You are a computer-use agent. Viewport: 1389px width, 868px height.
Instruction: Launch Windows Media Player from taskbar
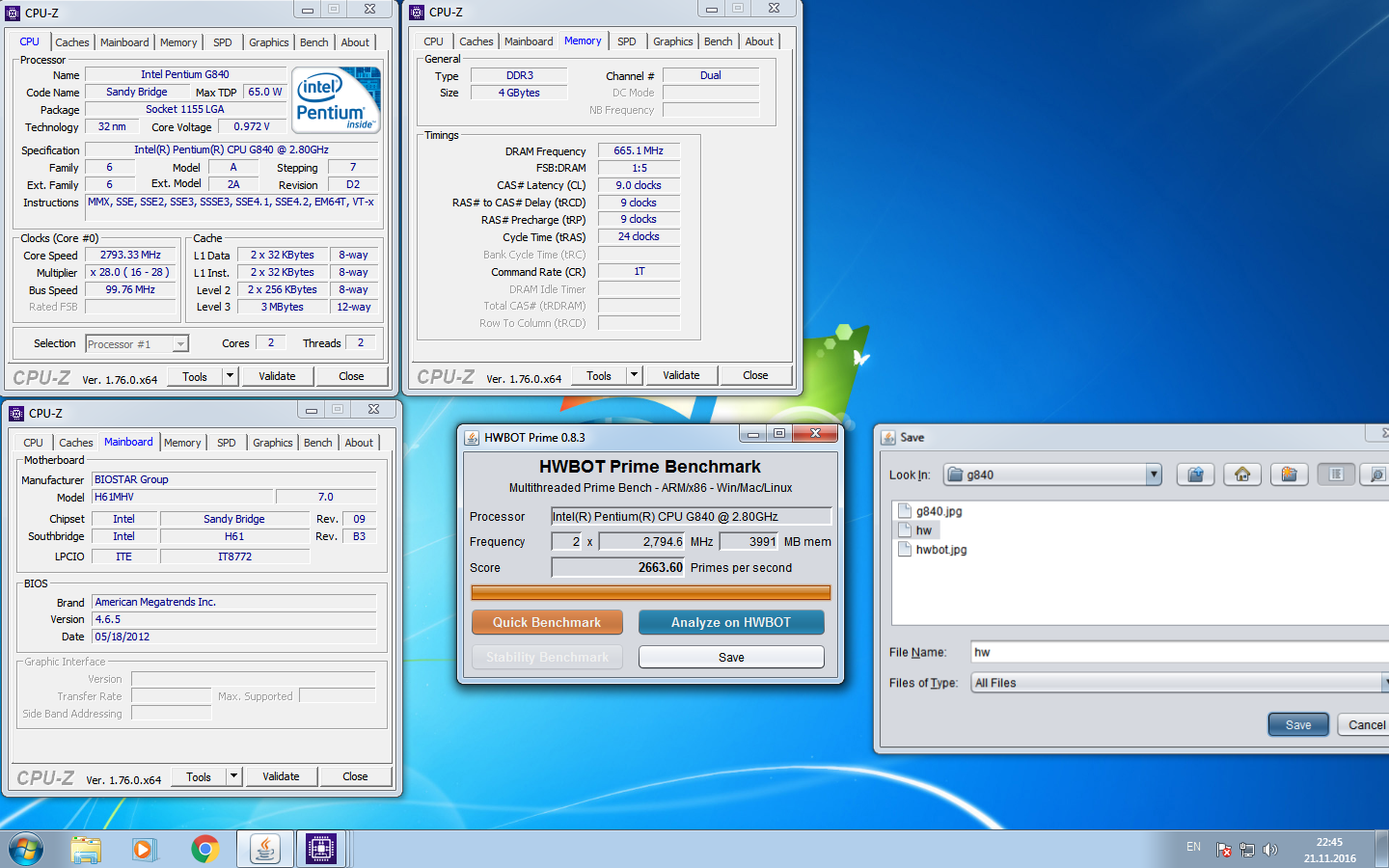(x=144, y=849)
